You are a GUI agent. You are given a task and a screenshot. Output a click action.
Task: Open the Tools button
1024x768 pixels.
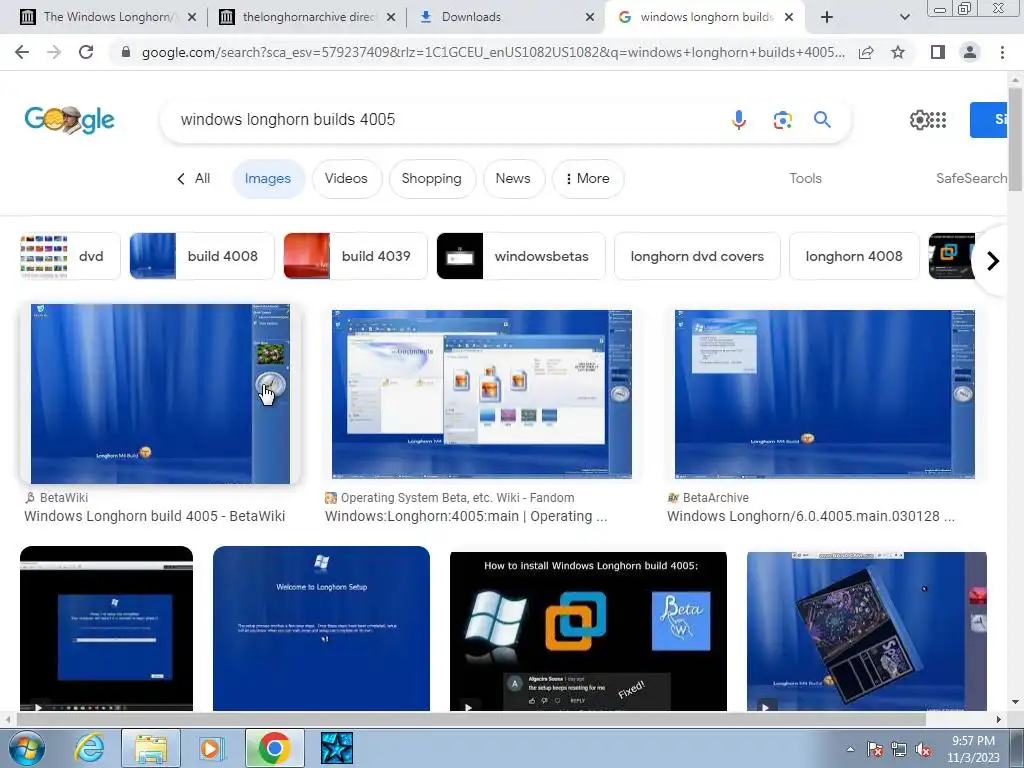pos(805,178)
